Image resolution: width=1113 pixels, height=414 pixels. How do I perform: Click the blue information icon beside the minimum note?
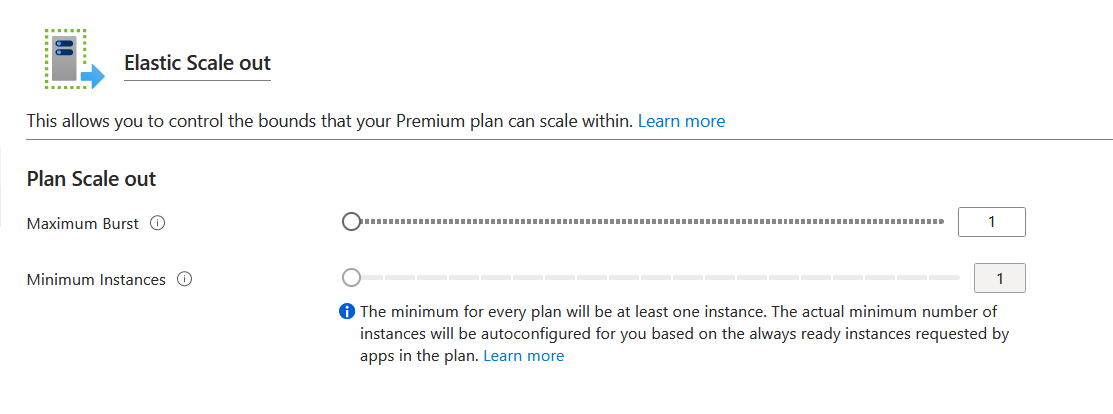(x=348, y=312)
